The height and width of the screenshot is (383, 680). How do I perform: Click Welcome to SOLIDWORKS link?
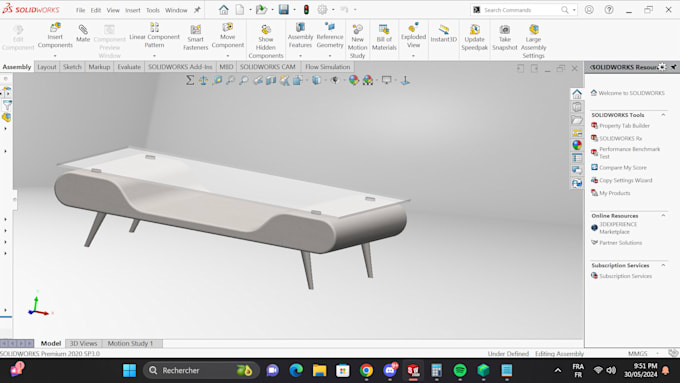tap(627, 93)
